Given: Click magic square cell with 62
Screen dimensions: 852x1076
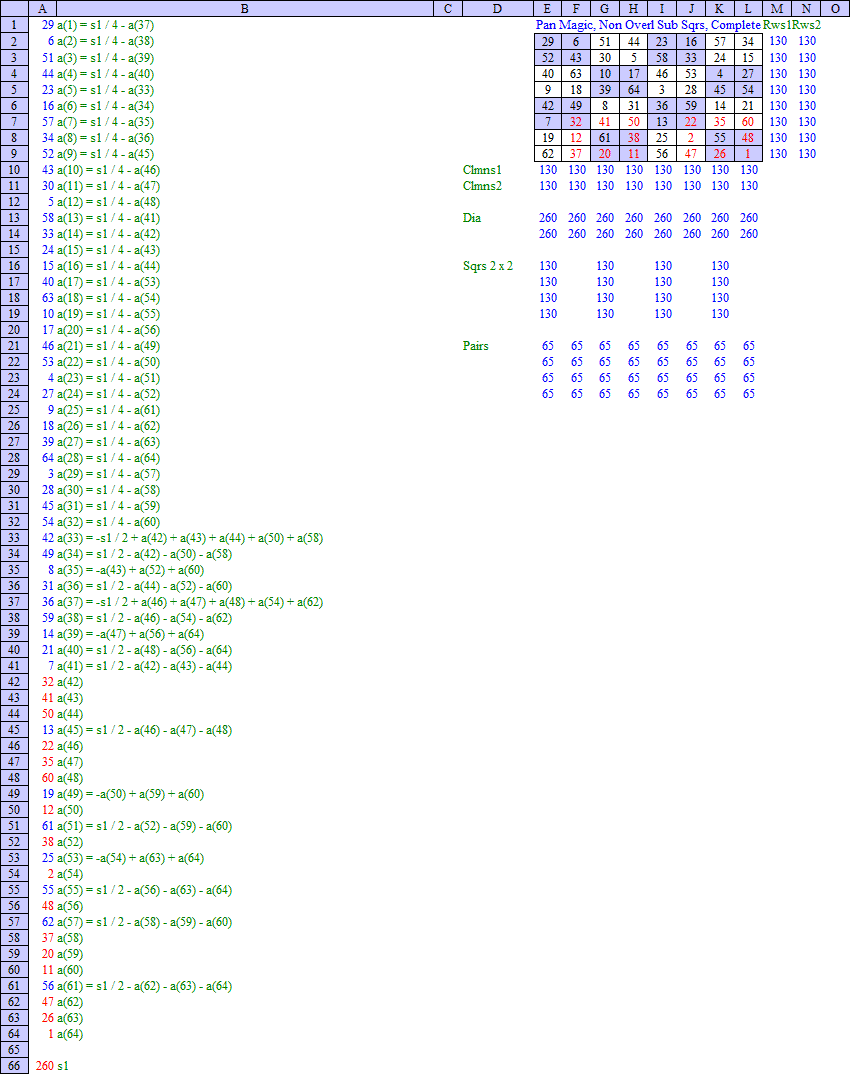Looking at the screenshot, I should tap(547, 154).
